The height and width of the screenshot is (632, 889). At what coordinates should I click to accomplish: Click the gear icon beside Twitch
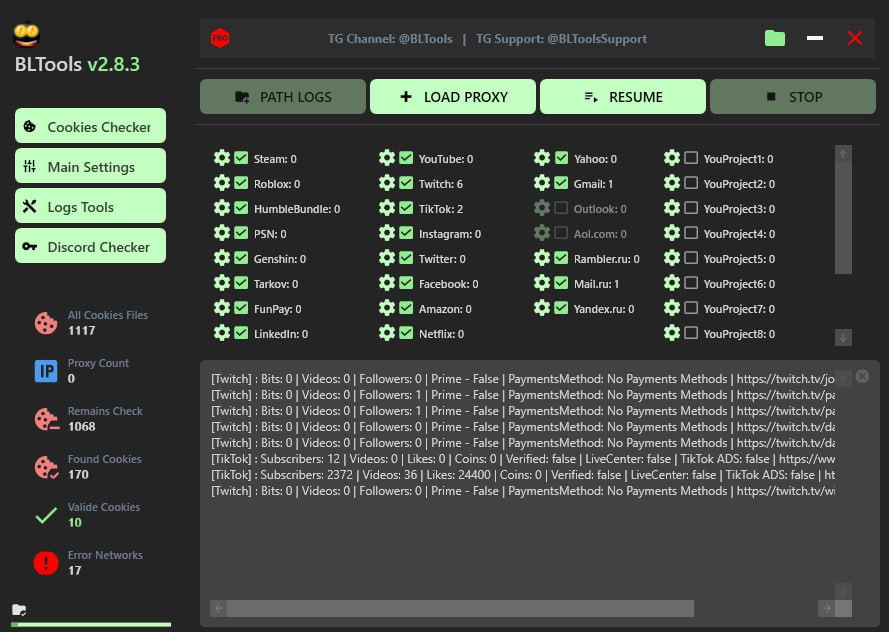point(386,183)
